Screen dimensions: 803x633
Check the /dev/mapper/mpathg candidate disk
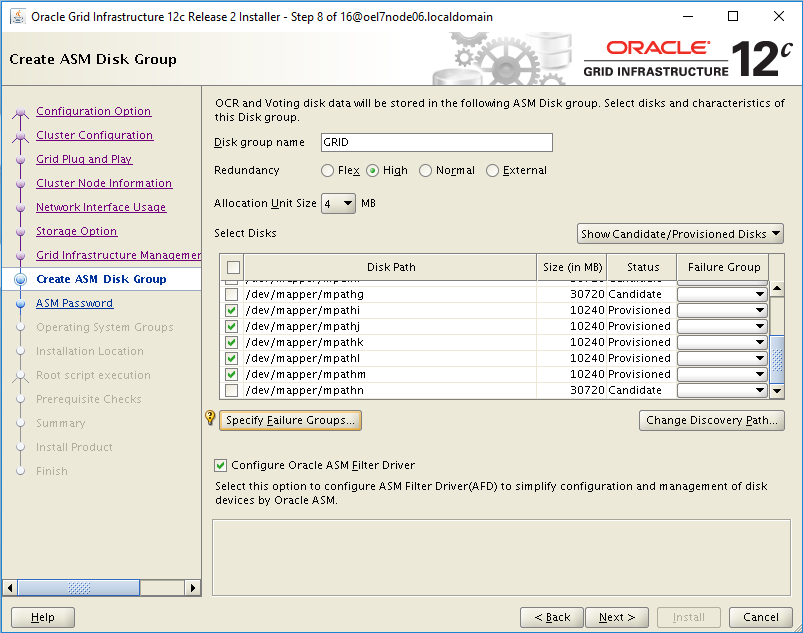click(232, 295)
